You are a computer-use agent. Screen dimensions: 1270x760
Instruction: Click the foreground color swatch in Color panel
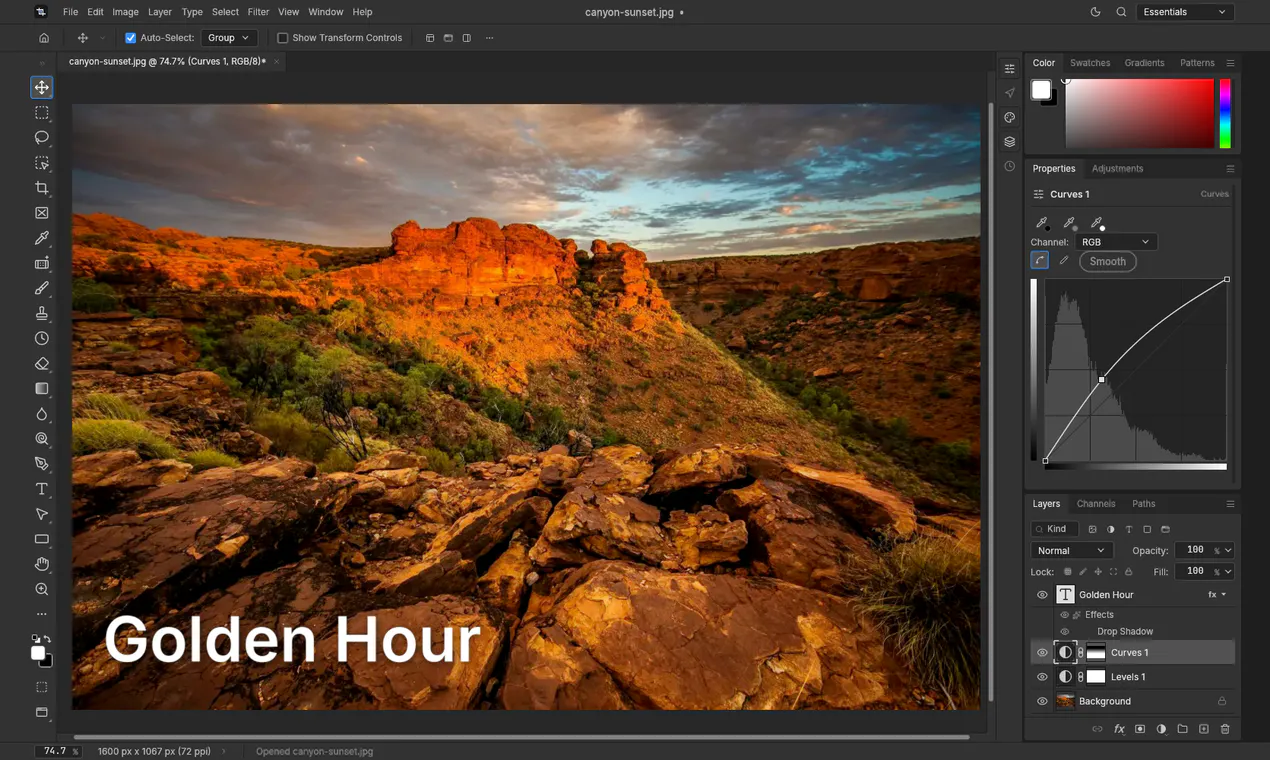pos(1041,90)
